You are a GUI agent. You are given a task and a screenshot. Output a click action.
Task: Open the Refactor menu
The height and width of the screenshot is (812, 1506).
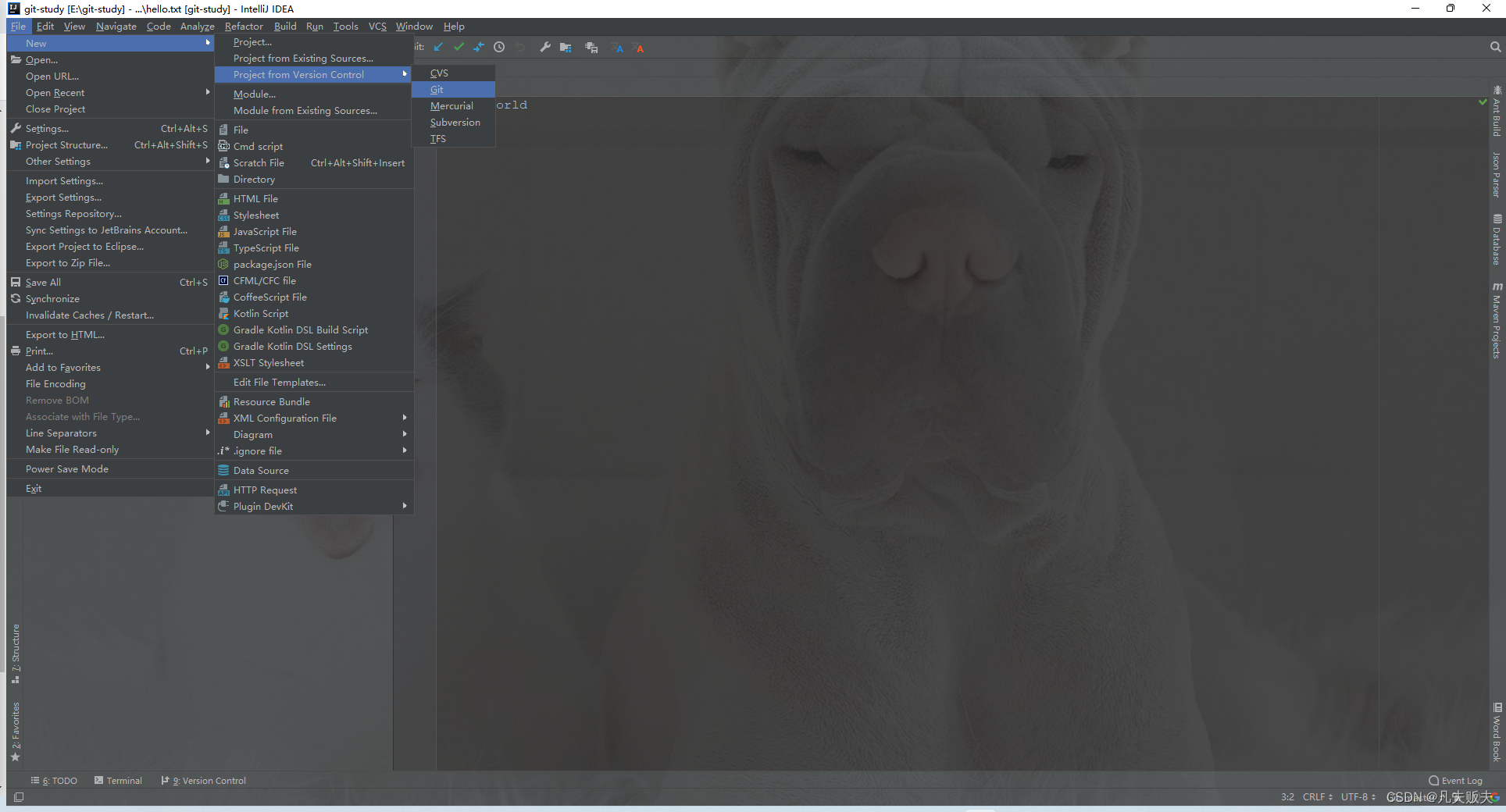tap(244, 26)
